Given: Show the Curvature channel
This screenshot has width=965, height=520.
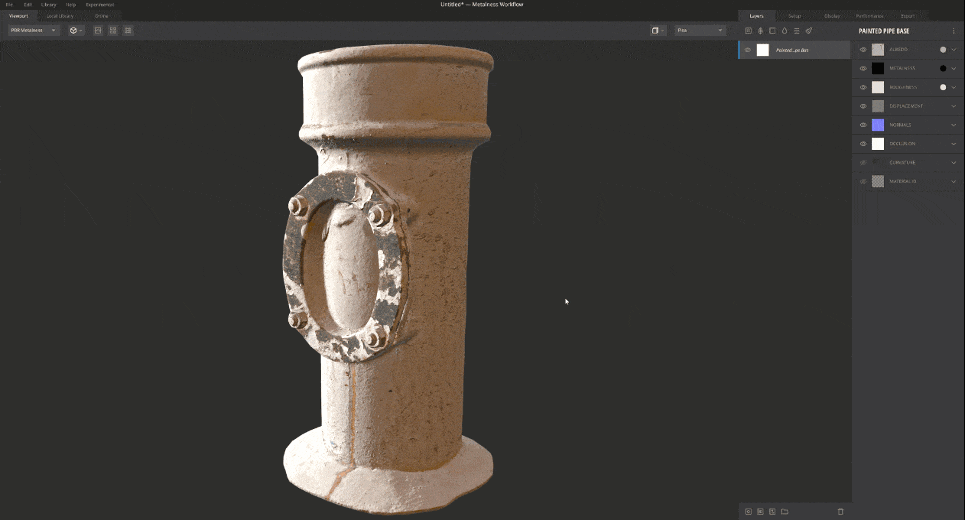Looking at the screenshot, I should coord(863,162).
